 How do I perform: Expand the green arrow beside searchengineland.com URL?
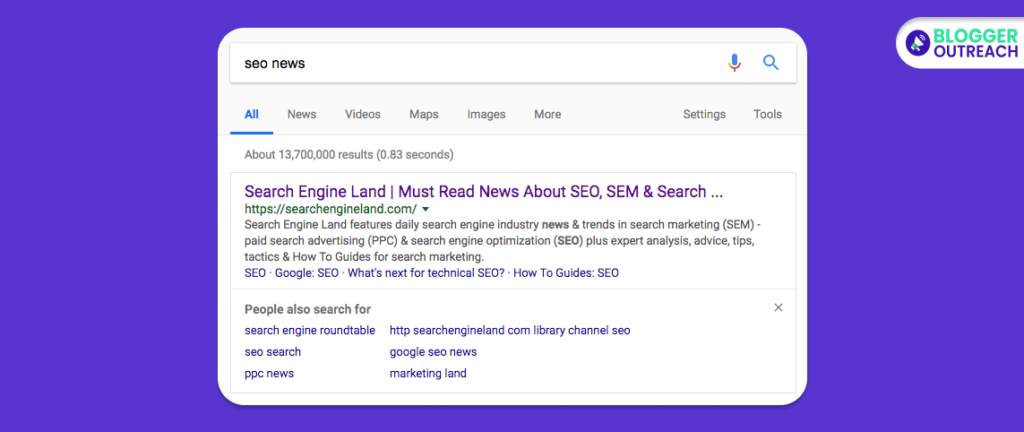(x=426, y=209)
